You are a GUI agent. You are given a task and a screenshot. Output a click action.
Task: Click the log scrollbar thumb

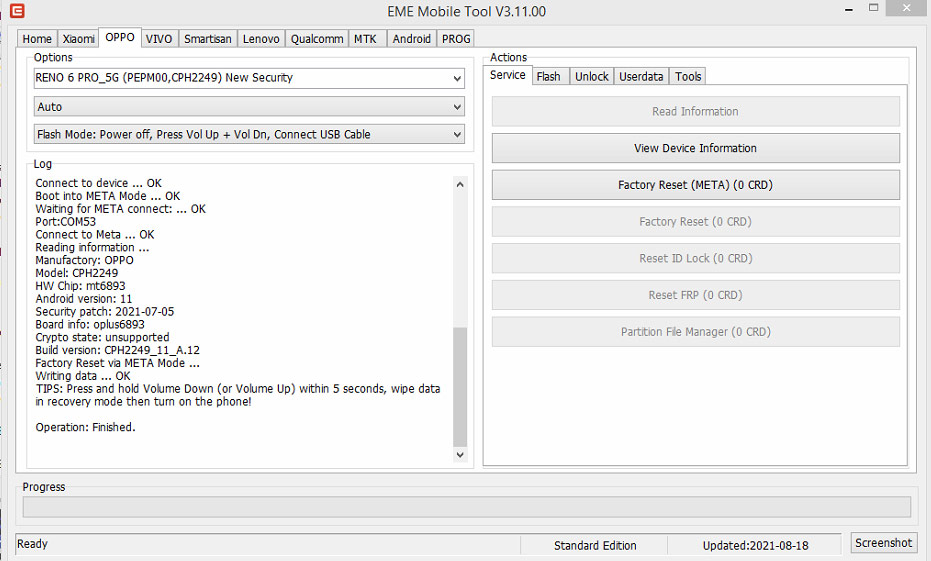coord(460,386)
